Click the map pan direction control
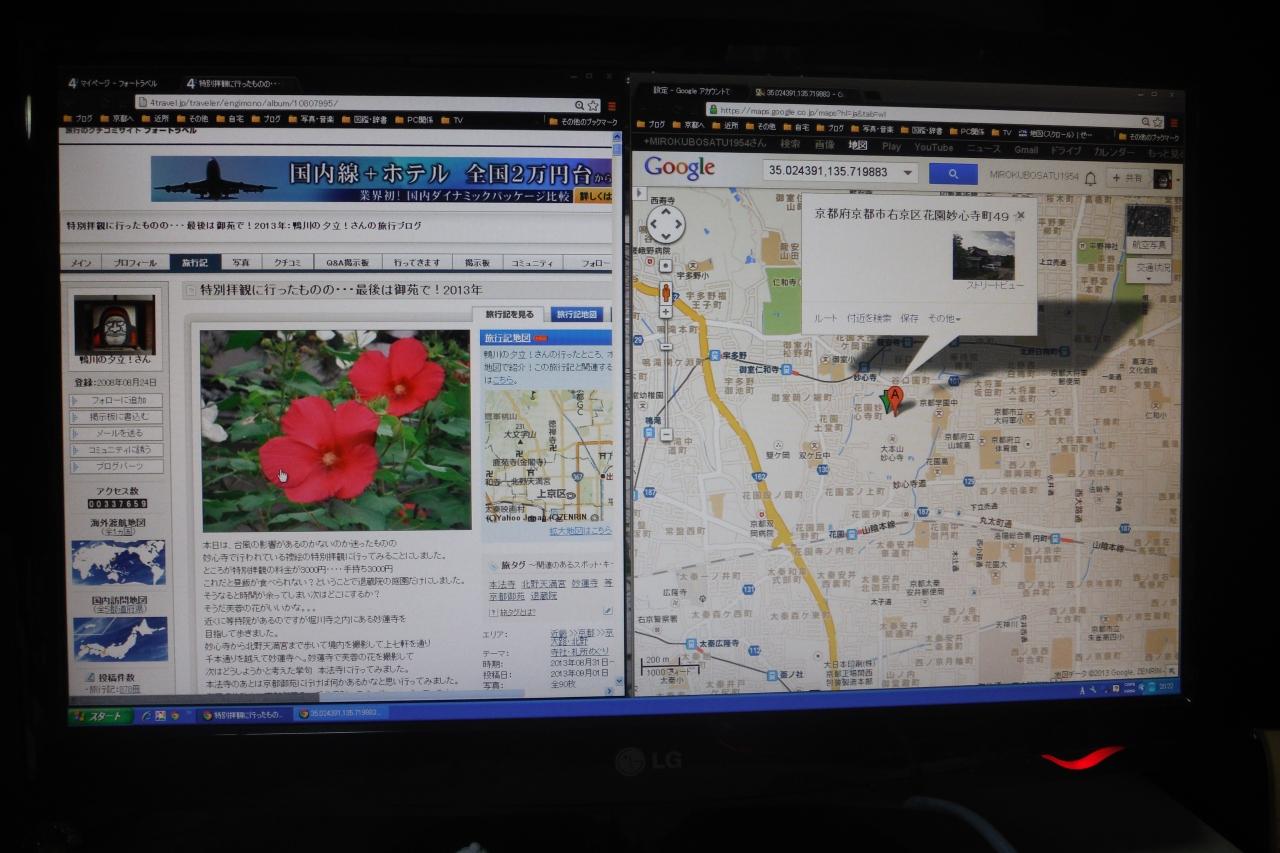 coord(665,226)
